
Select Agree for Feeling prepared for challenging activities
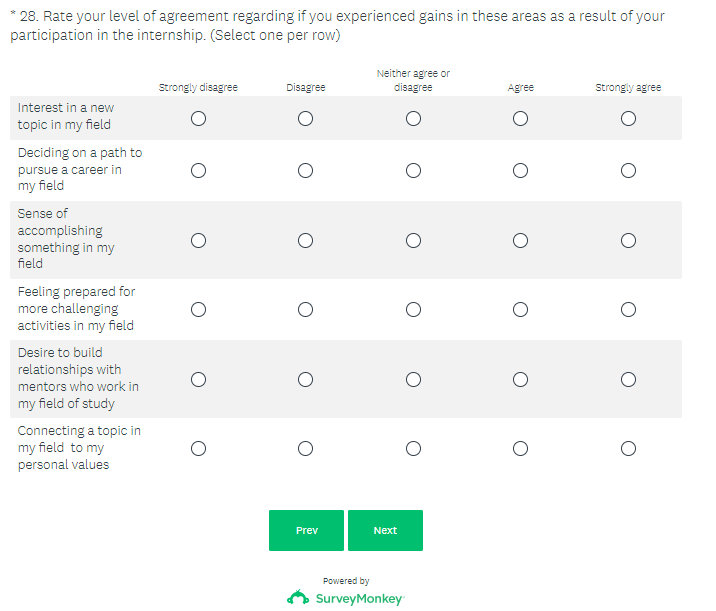tap(520, 309)
